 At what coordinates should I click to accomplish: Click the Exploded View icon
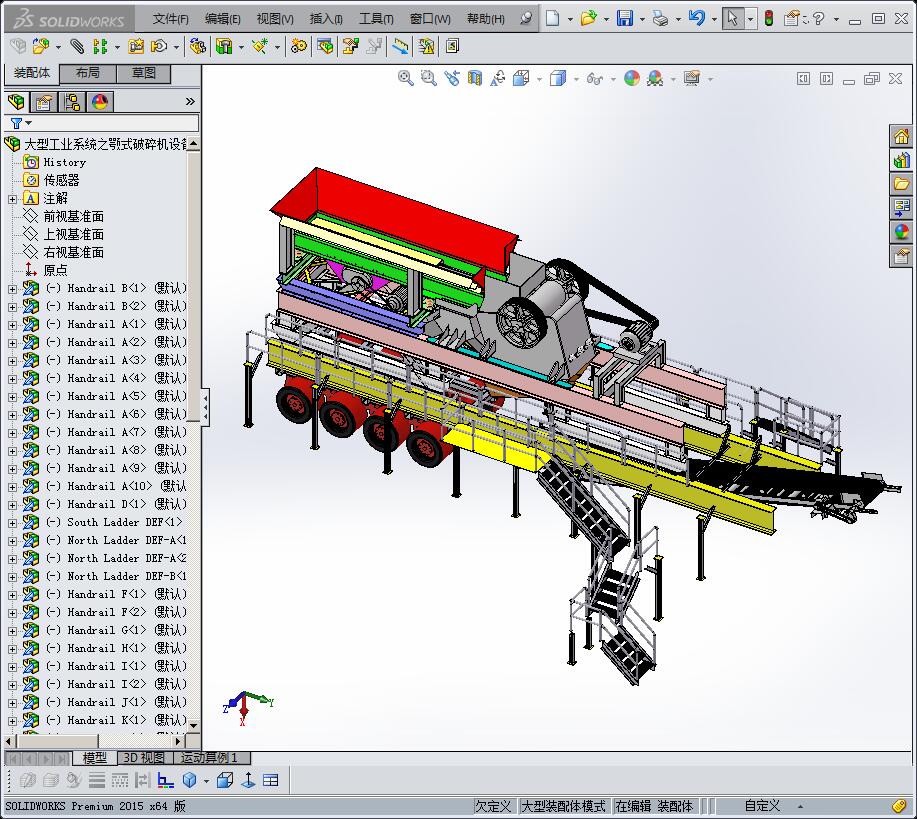(x=350, y=46)
